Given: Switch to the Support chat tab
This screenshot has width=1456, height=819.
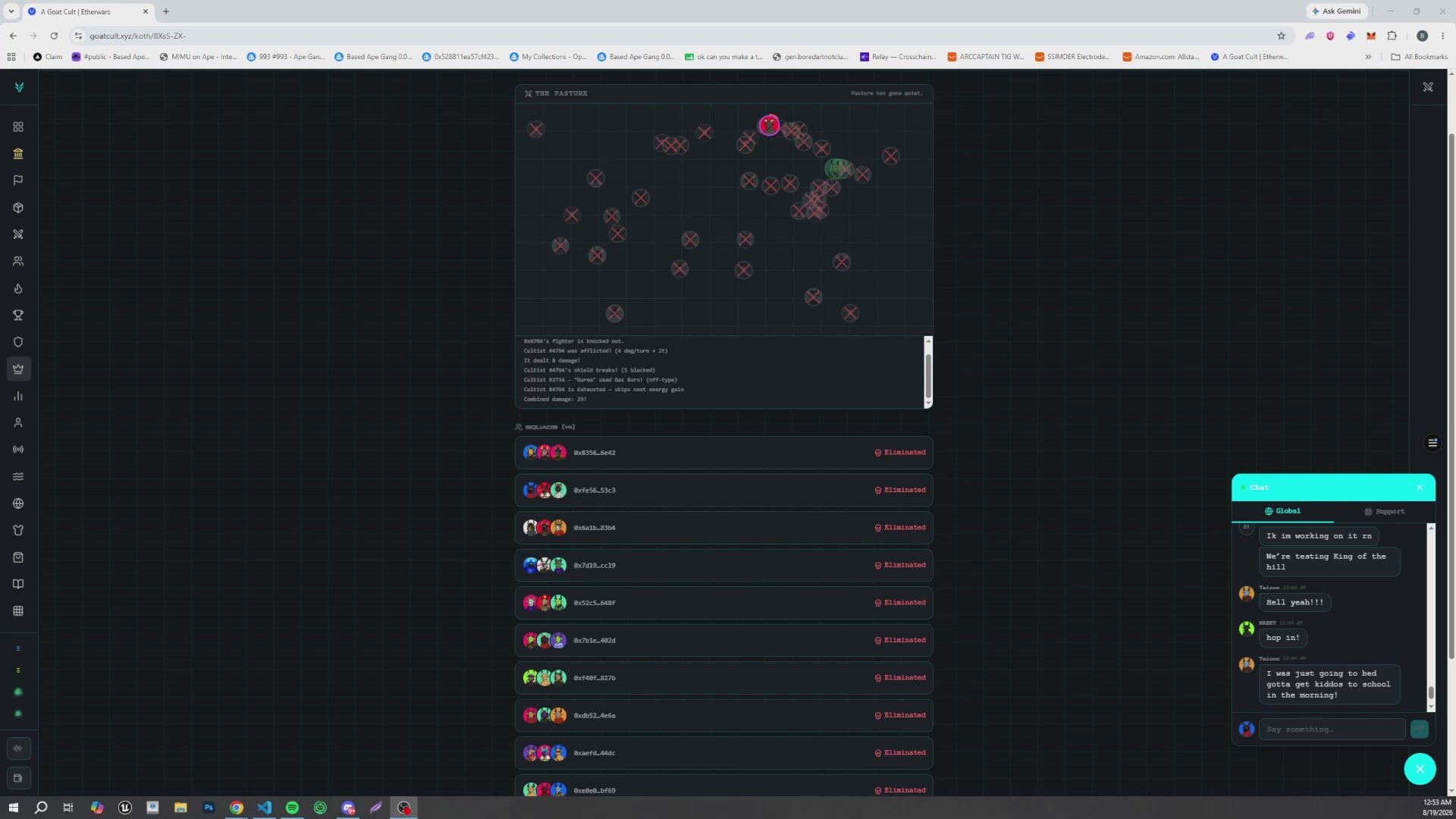Looking at the screenshot, I should point(1384,512).
